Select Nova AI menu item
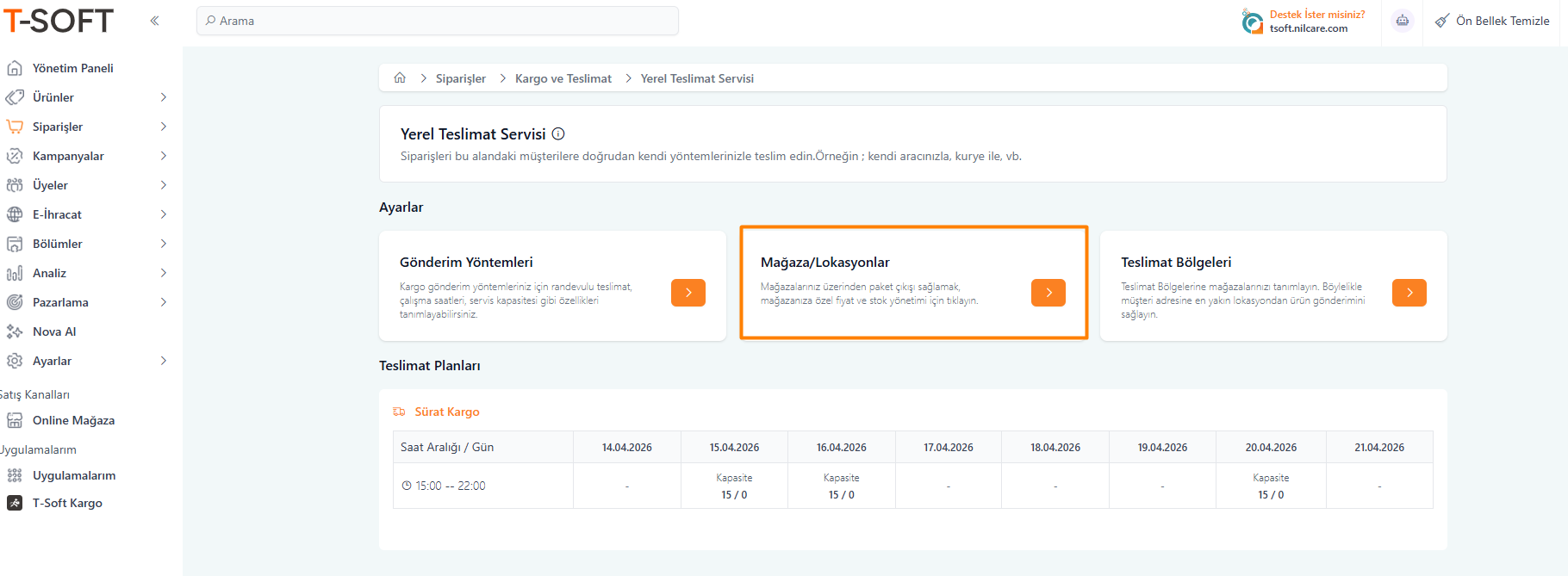The height and width of the screenshot is (576, 1568). [54, 331]
